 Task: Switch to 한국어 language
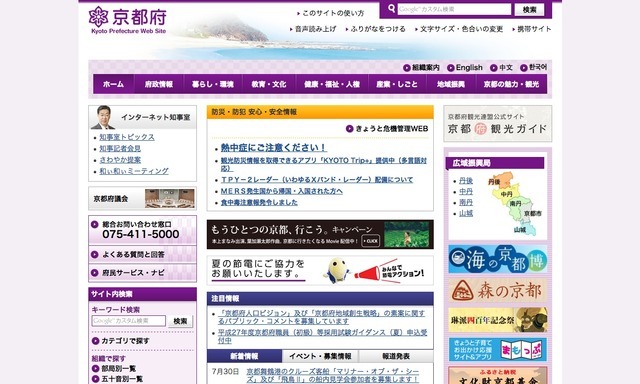(x=533, y=67)
